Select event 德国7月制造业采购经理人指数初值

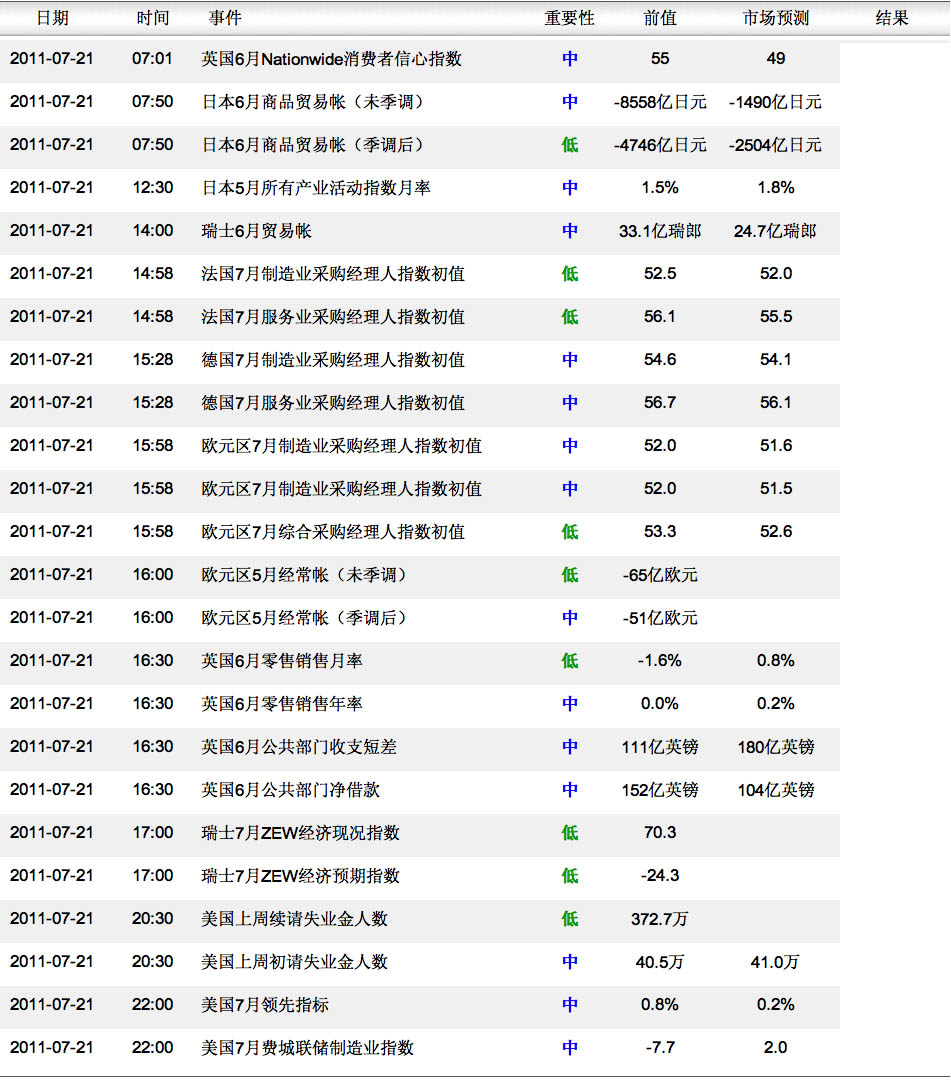(333, 360)
